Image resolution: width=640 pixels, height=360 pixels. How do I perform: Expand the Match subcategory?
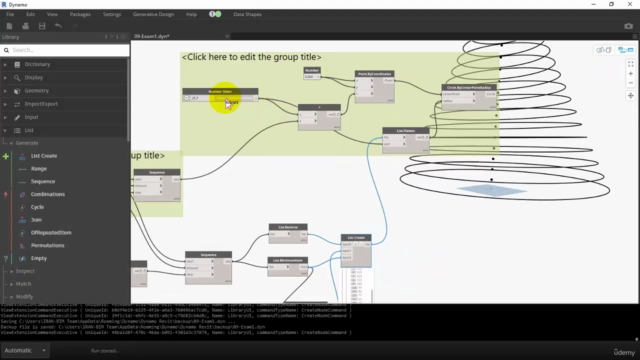[x=11, y=284]
